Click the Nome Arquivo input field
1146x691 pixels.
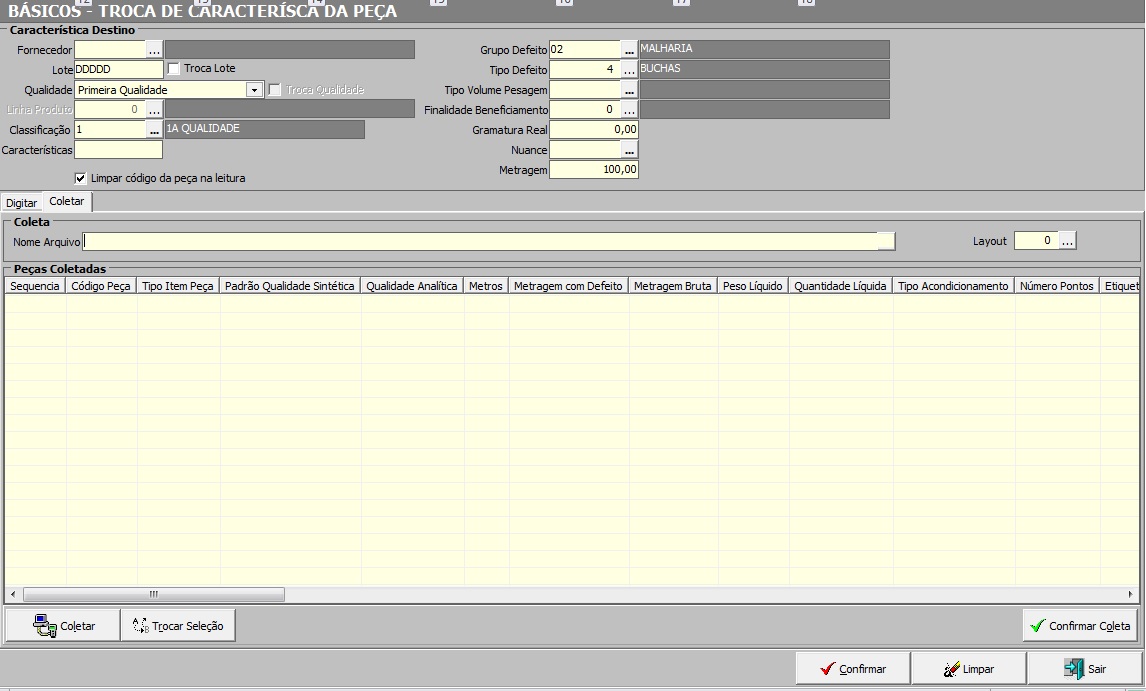480,241
